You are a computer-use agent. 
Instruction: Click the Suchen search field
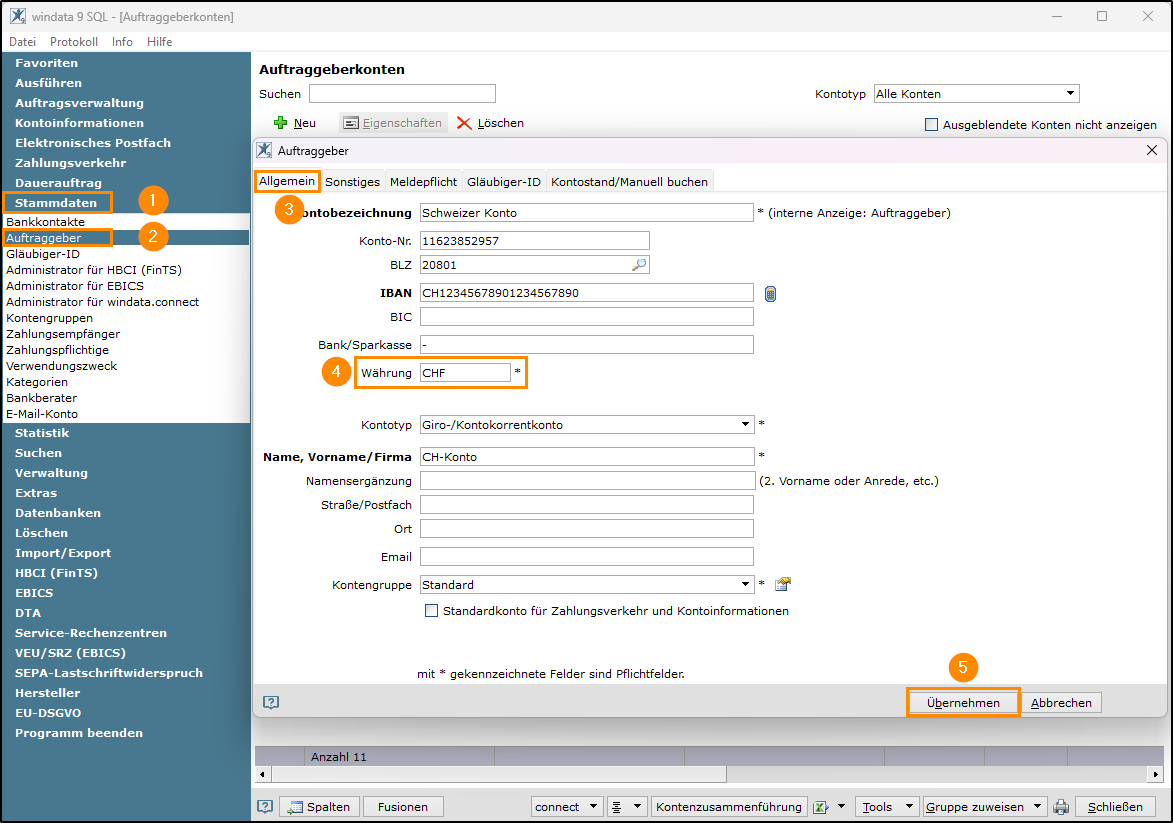point(402,94)
